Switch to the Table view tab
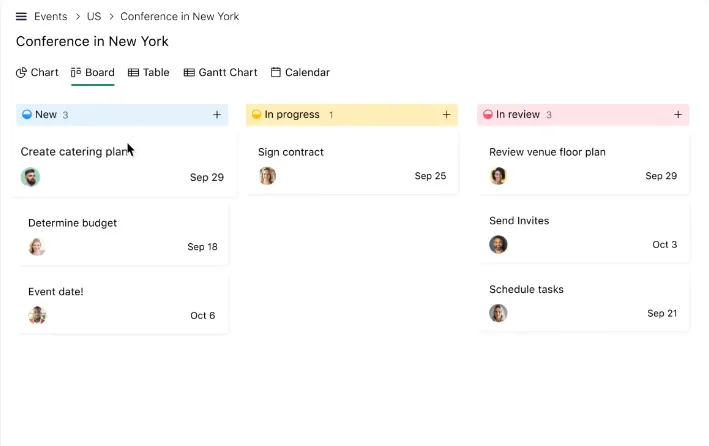The width and height of the screenshot is (709, 446). tap(148, 72)
